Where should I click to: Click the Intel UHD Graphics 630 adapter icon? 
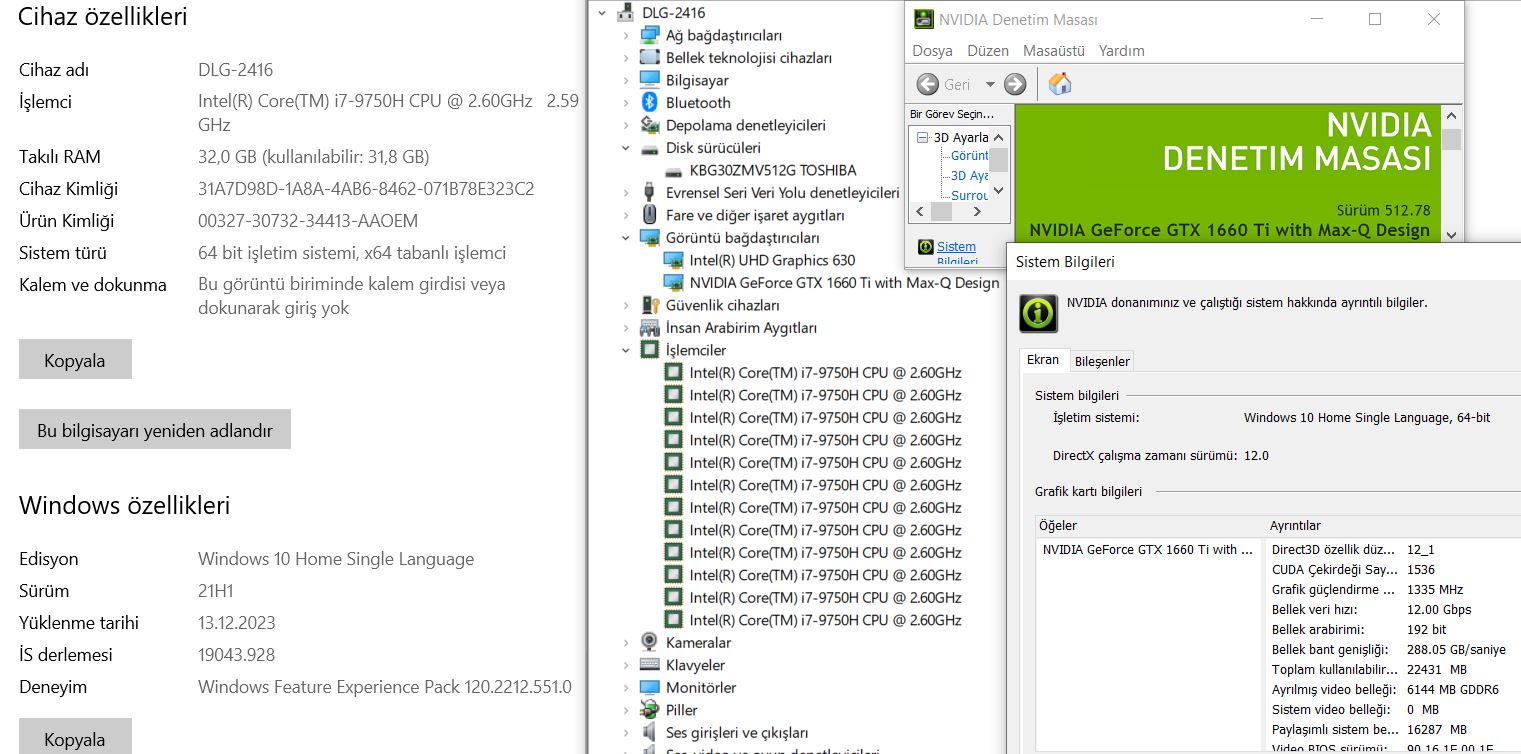point(674,260)
